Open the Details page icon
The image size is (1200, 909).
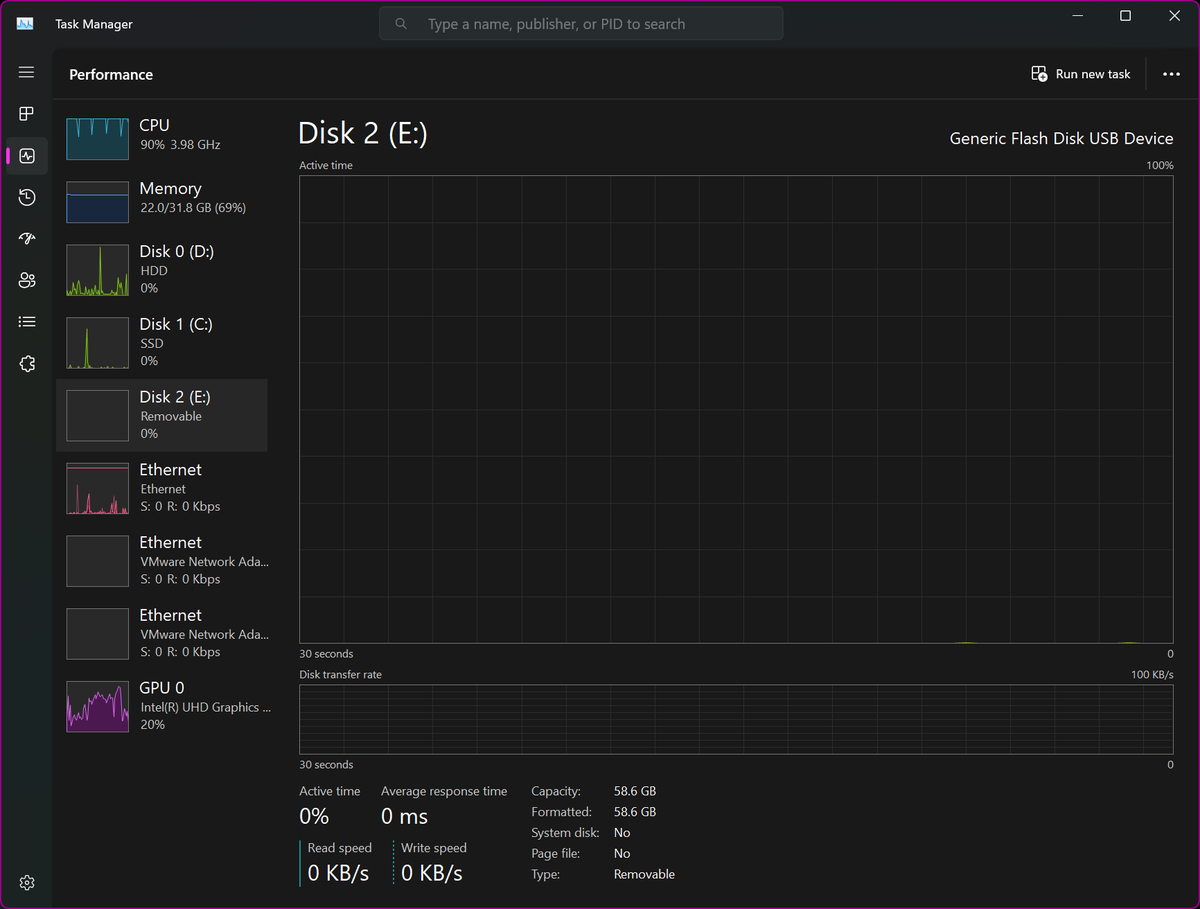point(27,322)
